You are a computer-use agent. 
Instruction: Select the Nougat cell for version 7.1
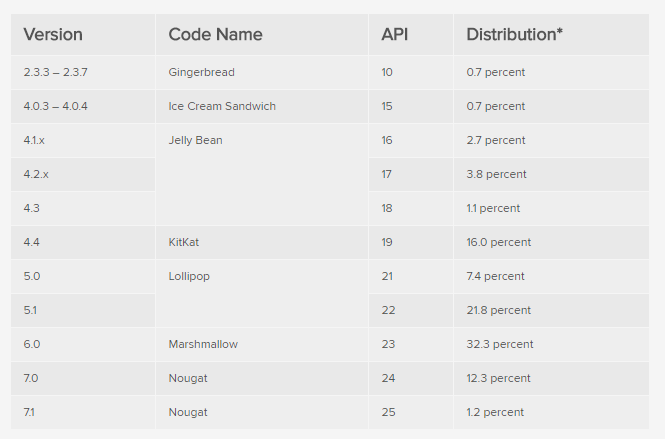pos(262,412)
